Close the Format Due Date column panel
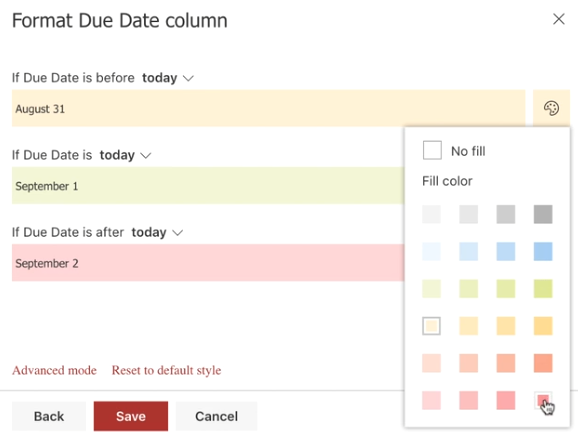 point(558,19)
